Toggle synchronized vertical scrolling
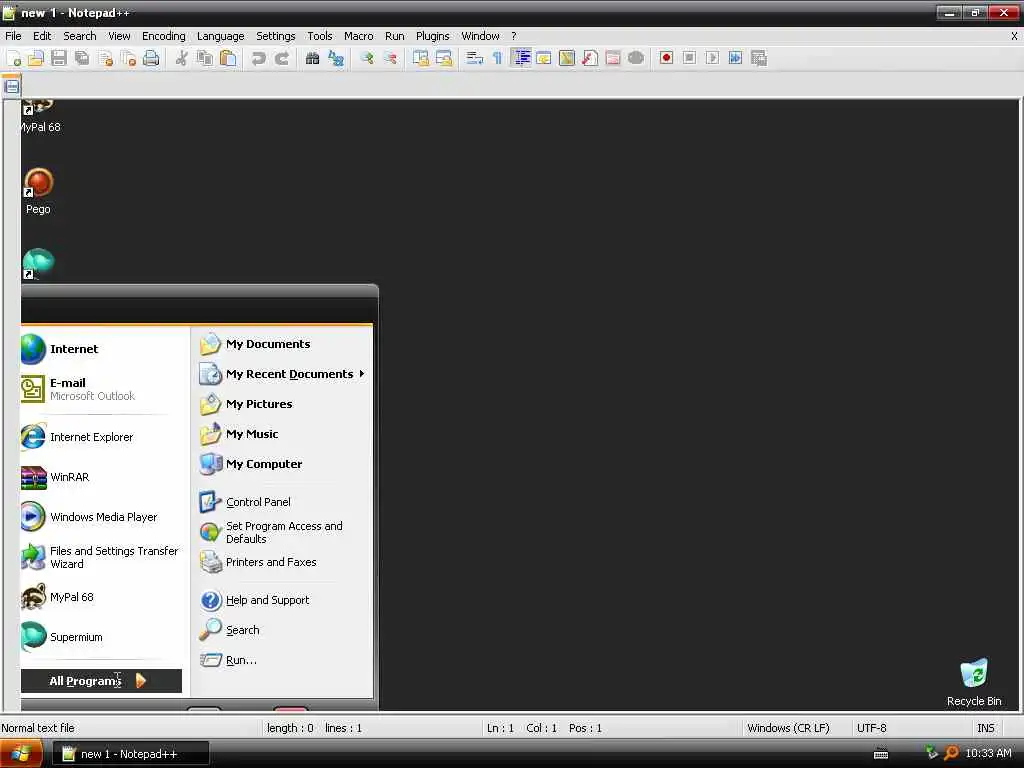Image resolution: width=1024 pixels, height=768 pixels. 421,58
